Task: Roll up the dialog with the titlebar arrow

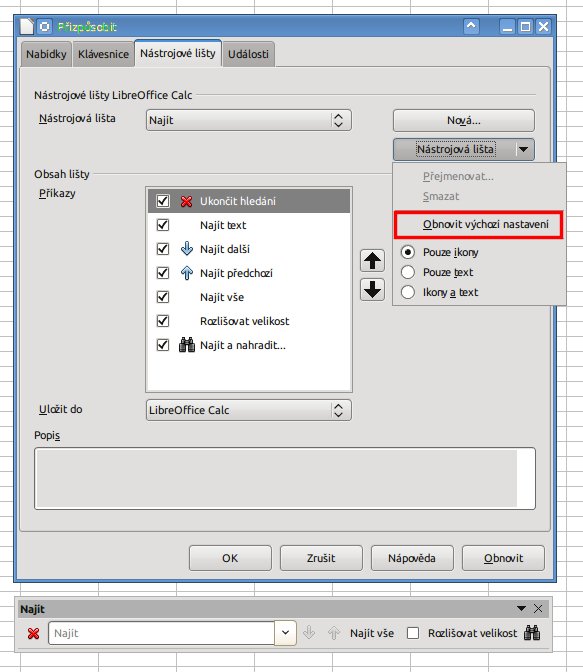Action: coord(471,27)
